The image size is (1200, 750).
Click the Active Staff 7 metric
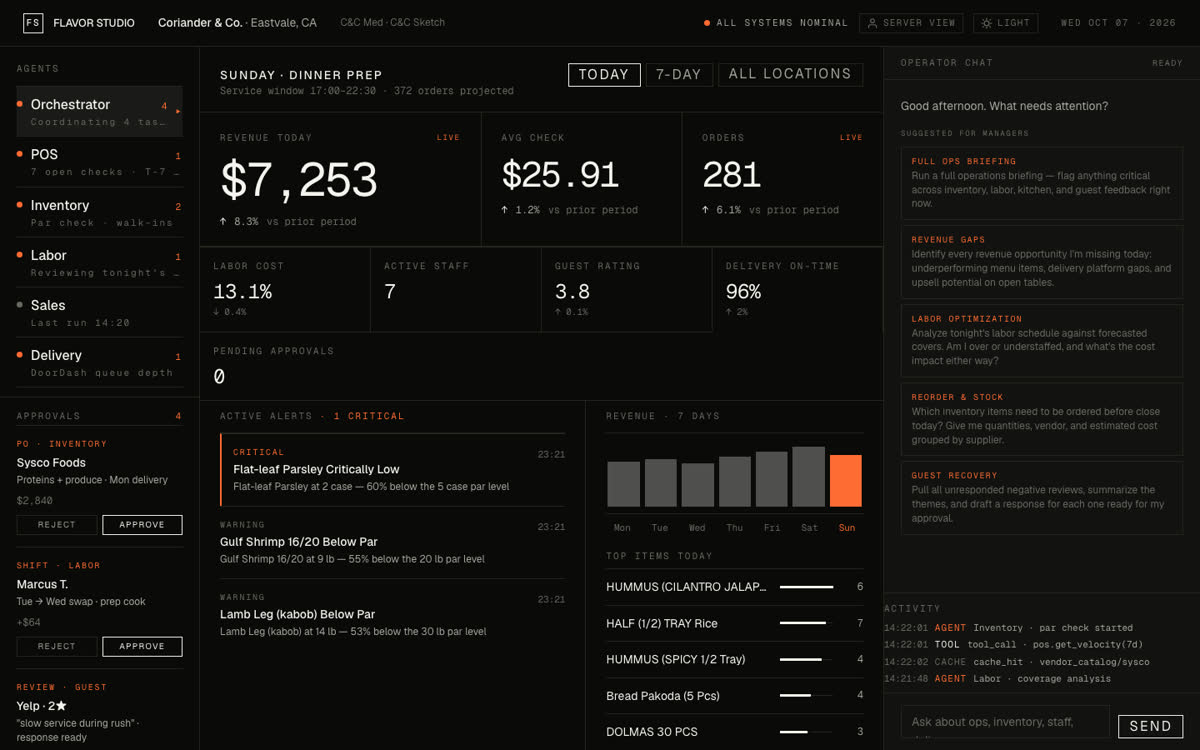456,291
